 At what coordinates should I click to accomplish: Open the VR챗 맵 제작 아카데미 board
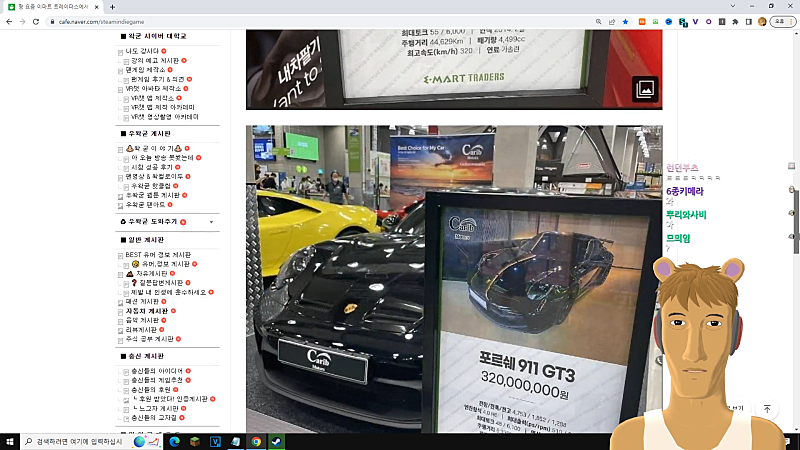163,108
